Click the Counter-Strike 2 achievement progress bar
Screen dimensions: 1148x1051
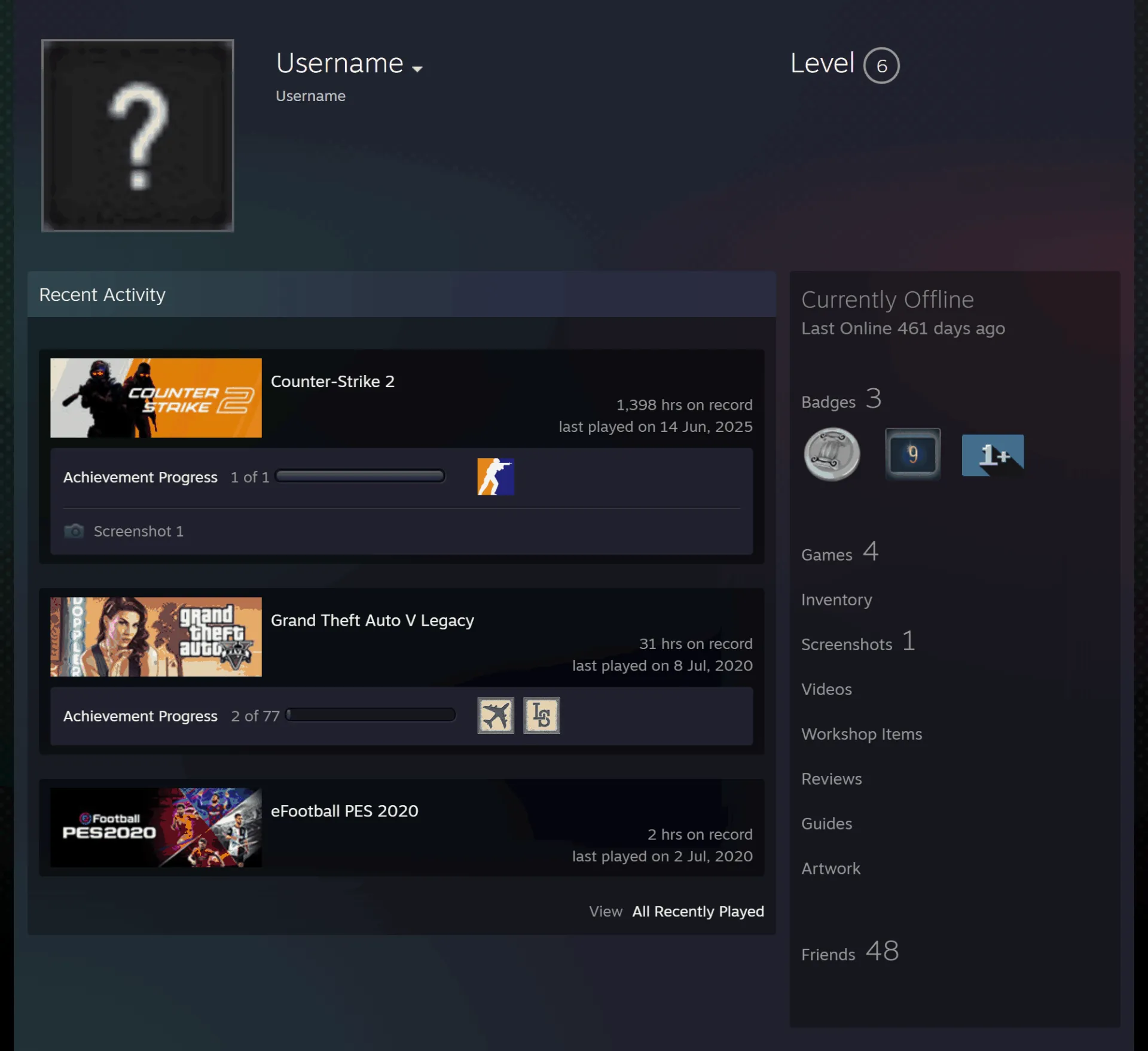coord(360,477)
